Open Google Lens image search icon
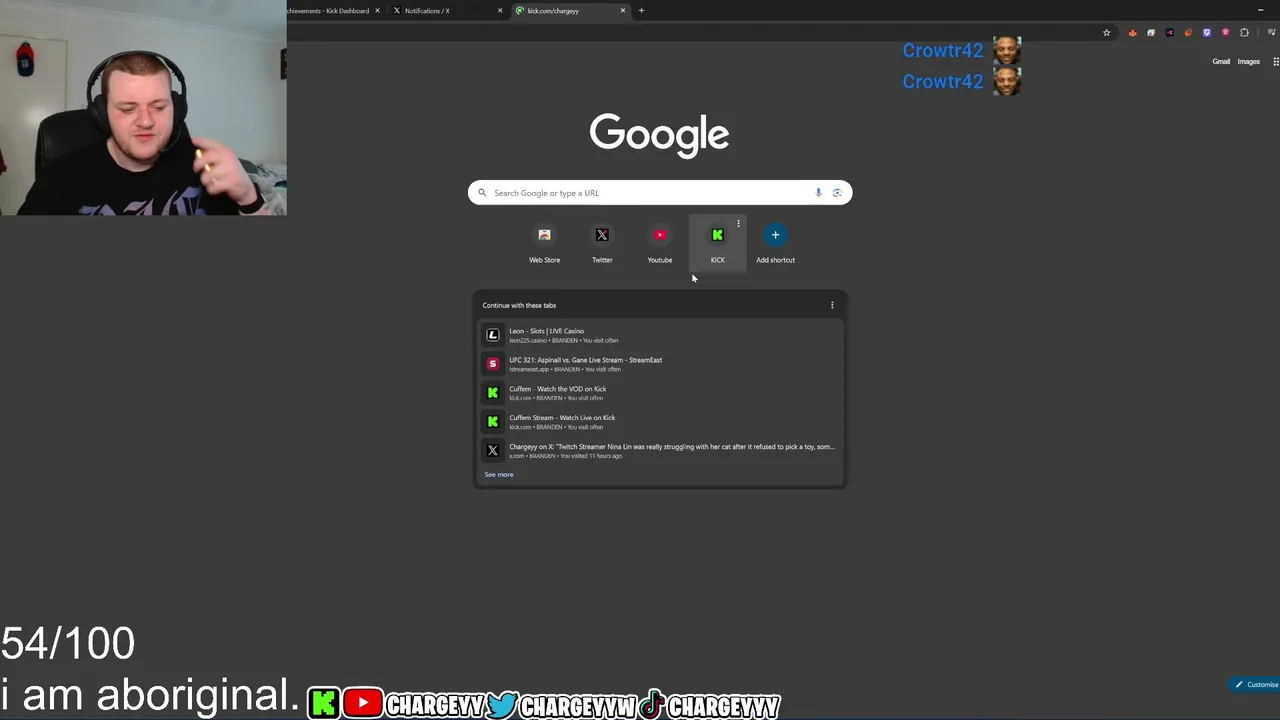This screenshot has height=720, width=1280. click(837, 193)
